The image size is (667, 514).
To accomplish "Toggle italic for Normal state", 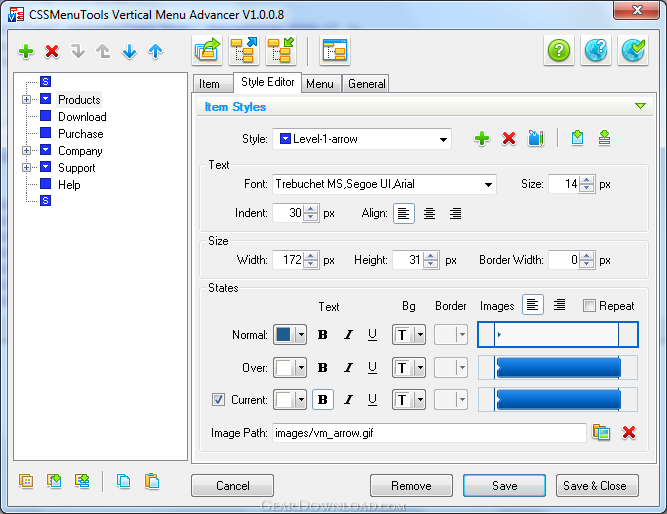I will (348, 335).
